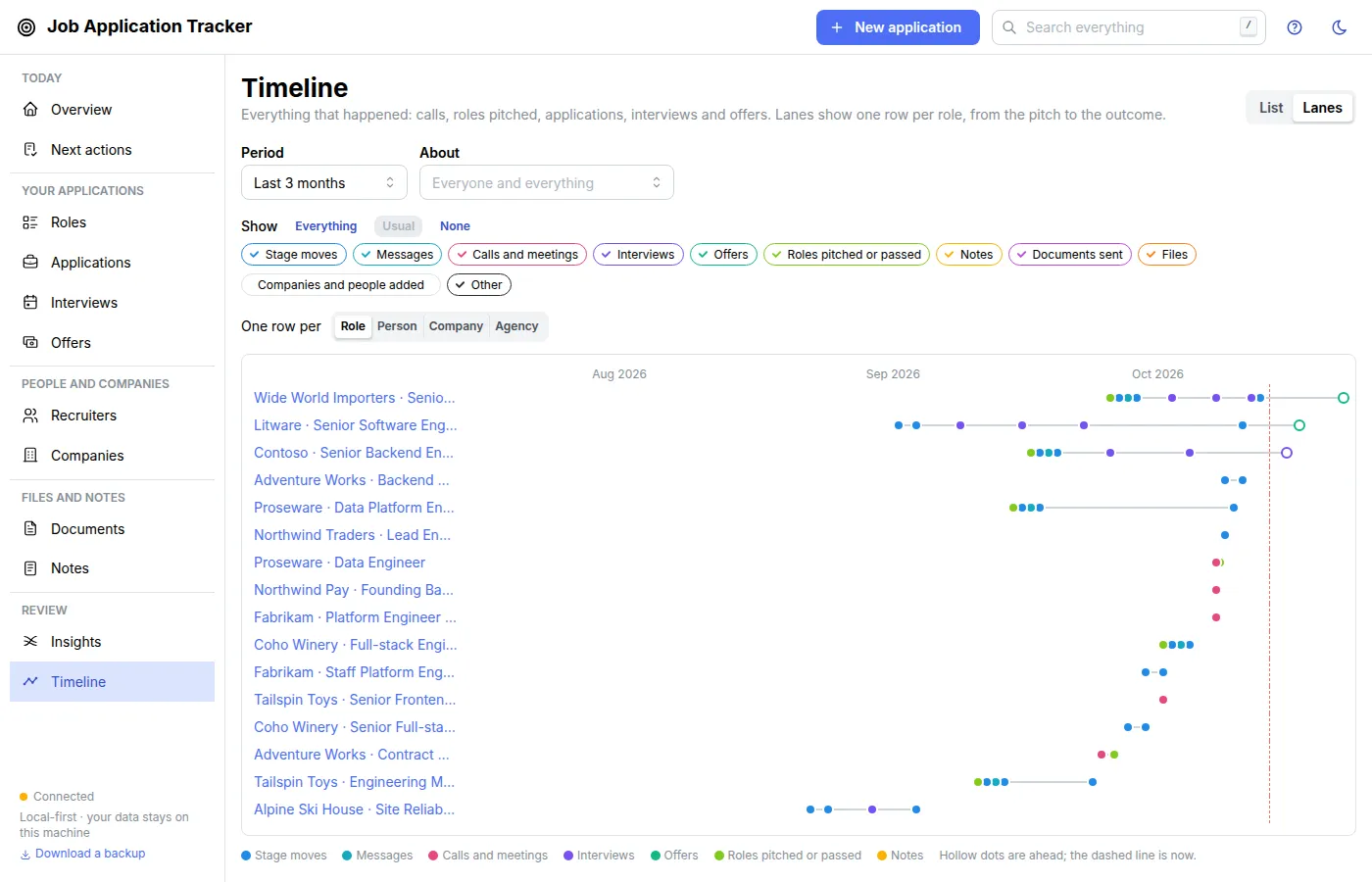The width and height of the screenshot is (1372, 882).
Task: Group rows by Person
Action: pos(397,326)
